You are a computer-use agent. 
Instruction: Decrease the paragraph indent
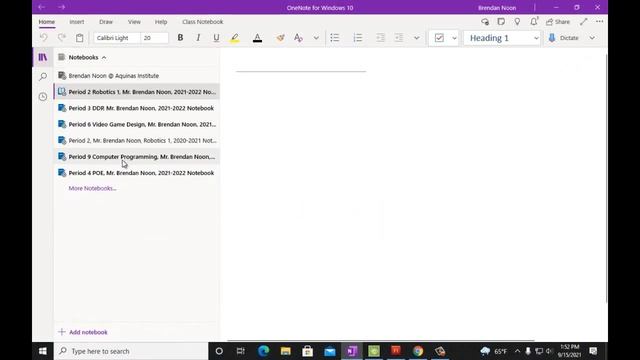380,38
